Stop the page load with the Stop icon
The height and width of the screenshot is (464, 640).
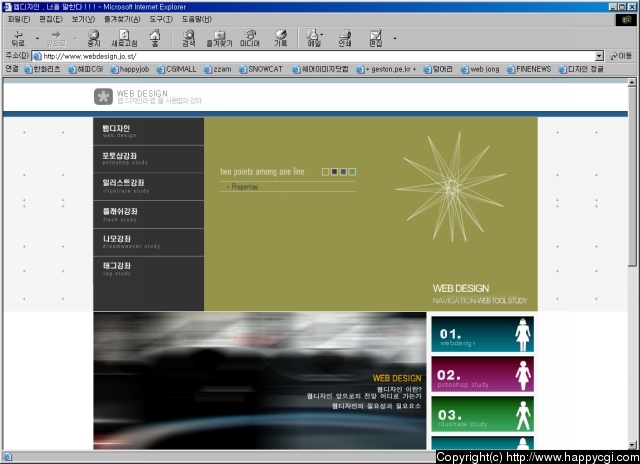[94, 38]
